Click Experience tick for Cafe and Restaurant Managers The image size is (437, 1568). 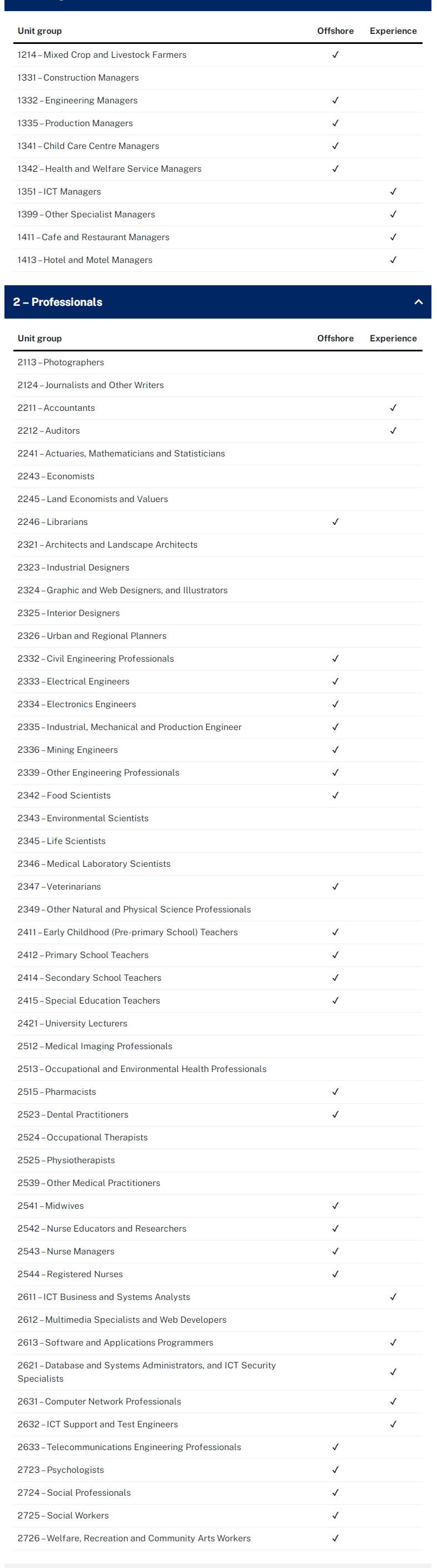pos(393,237)
